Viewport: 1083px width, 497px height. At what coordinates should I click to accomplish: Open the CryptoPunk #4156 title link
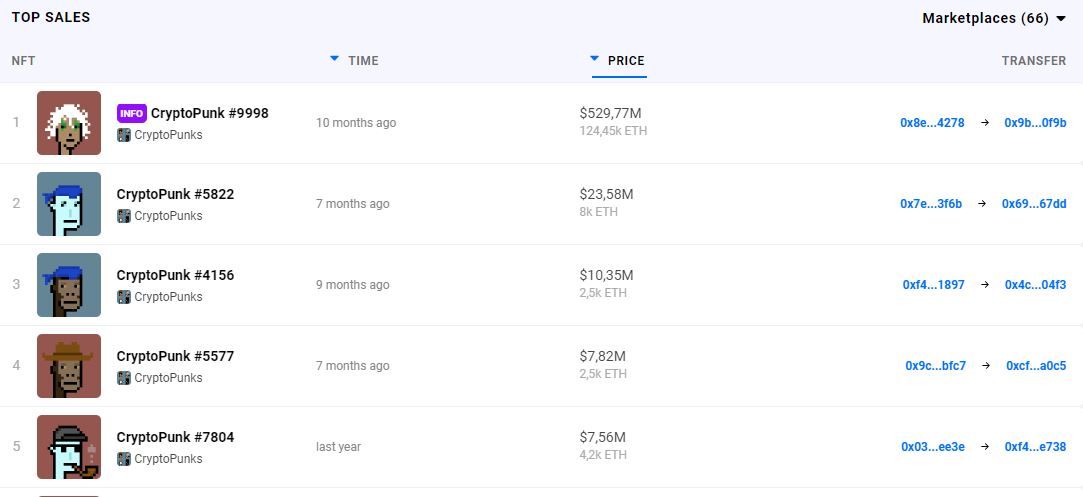[175, 275]
